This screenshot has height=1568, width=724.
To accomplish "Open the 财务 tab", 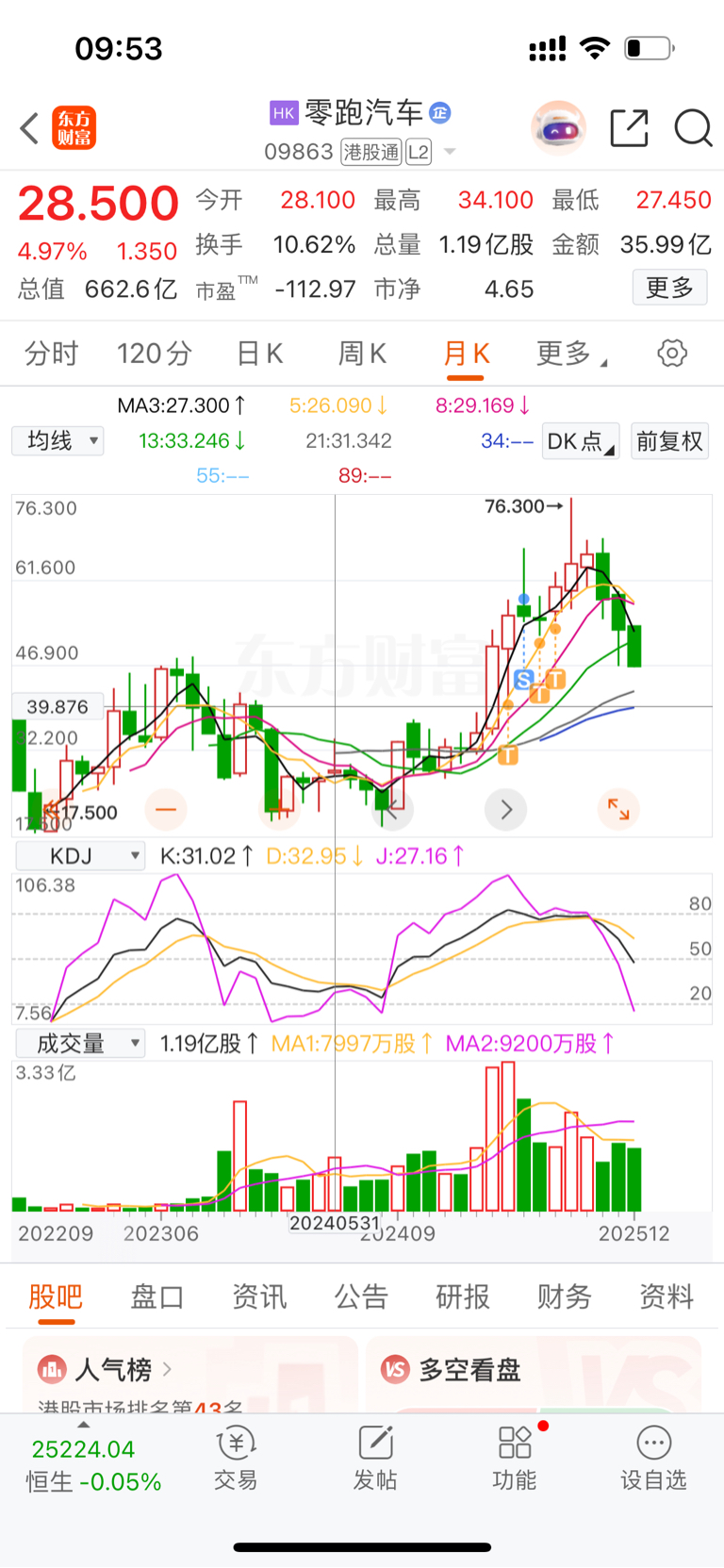I will 565,1296.
